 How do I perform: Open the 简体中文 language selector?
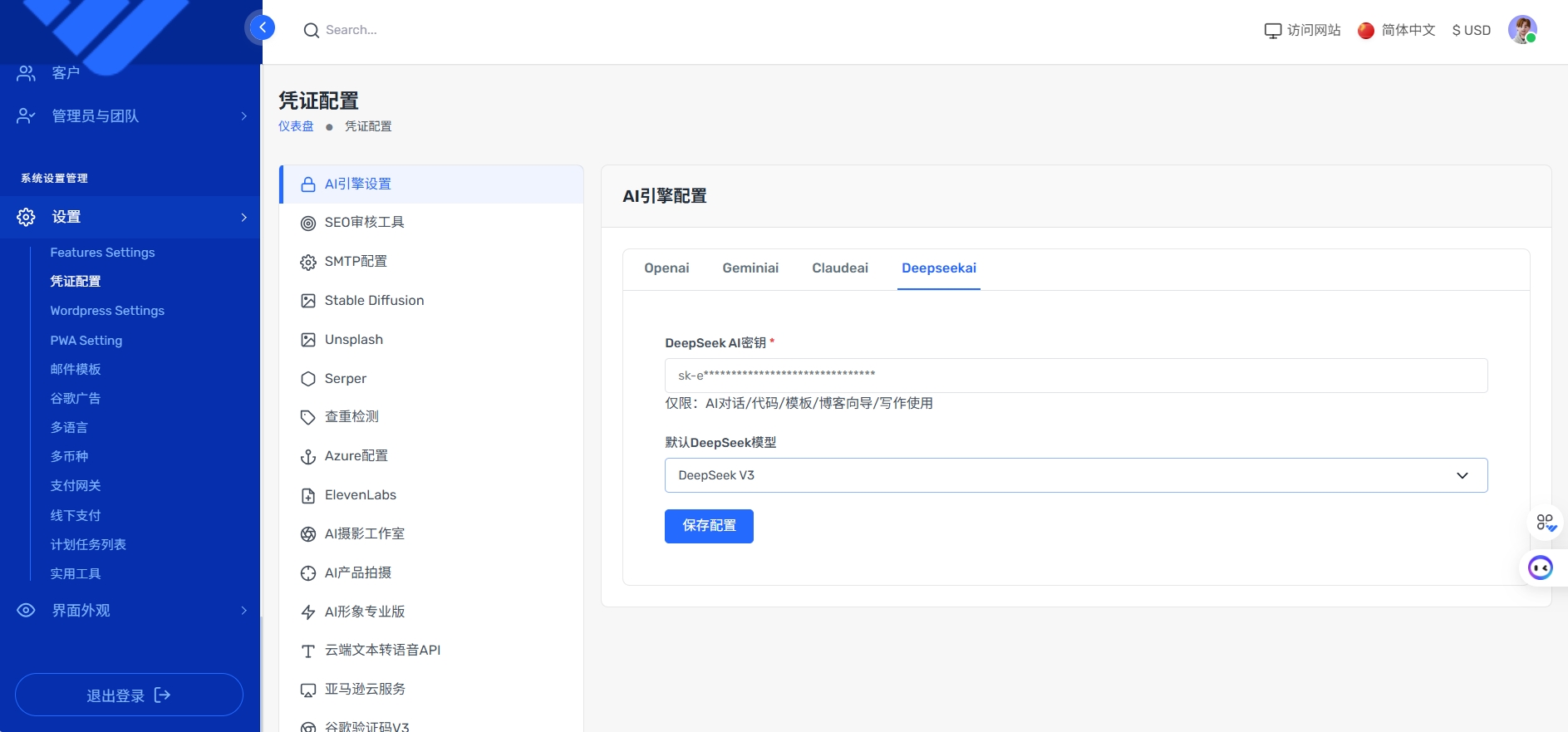tap(1397, 31)
